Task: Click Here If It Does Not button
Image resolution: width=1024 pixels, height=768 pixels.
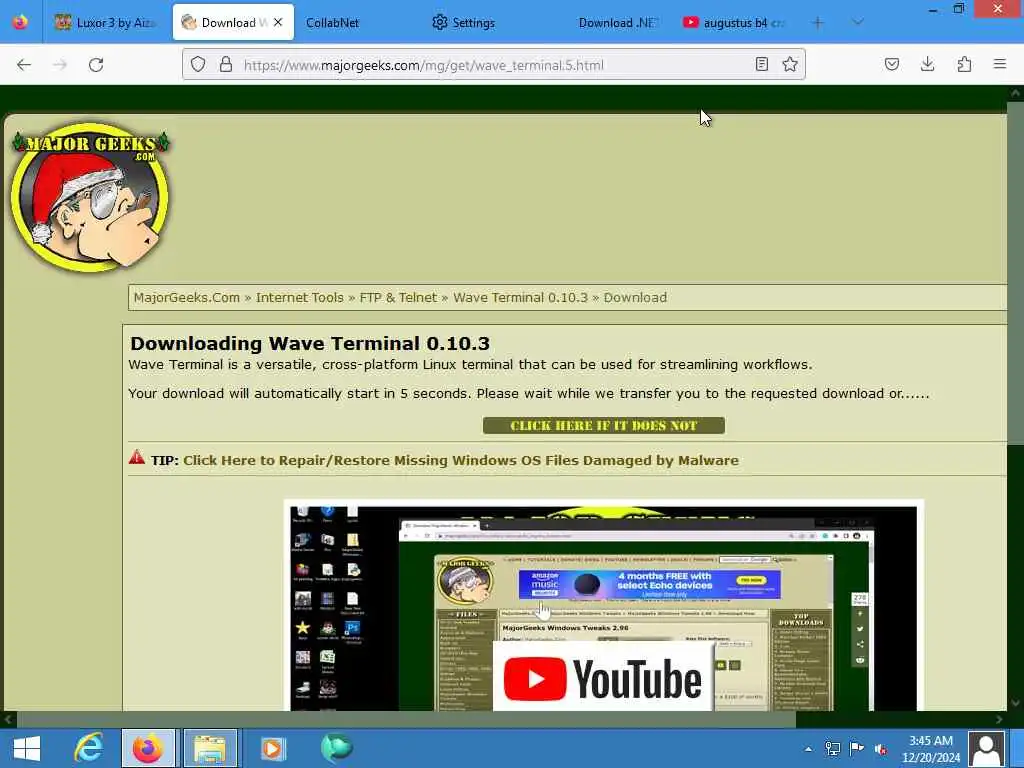Action: pyautogui.click(x=603, y=426)
